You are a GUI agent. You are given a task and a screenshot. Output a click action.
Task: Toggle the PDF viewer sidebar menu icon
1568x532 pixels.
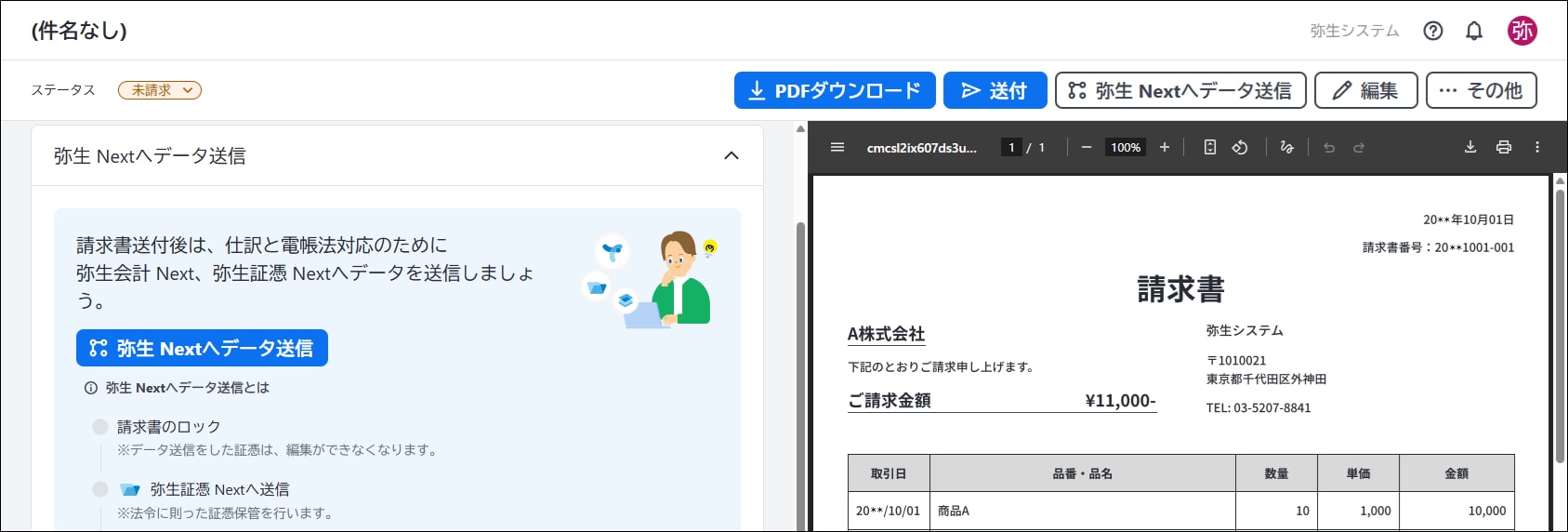[837, 147]
